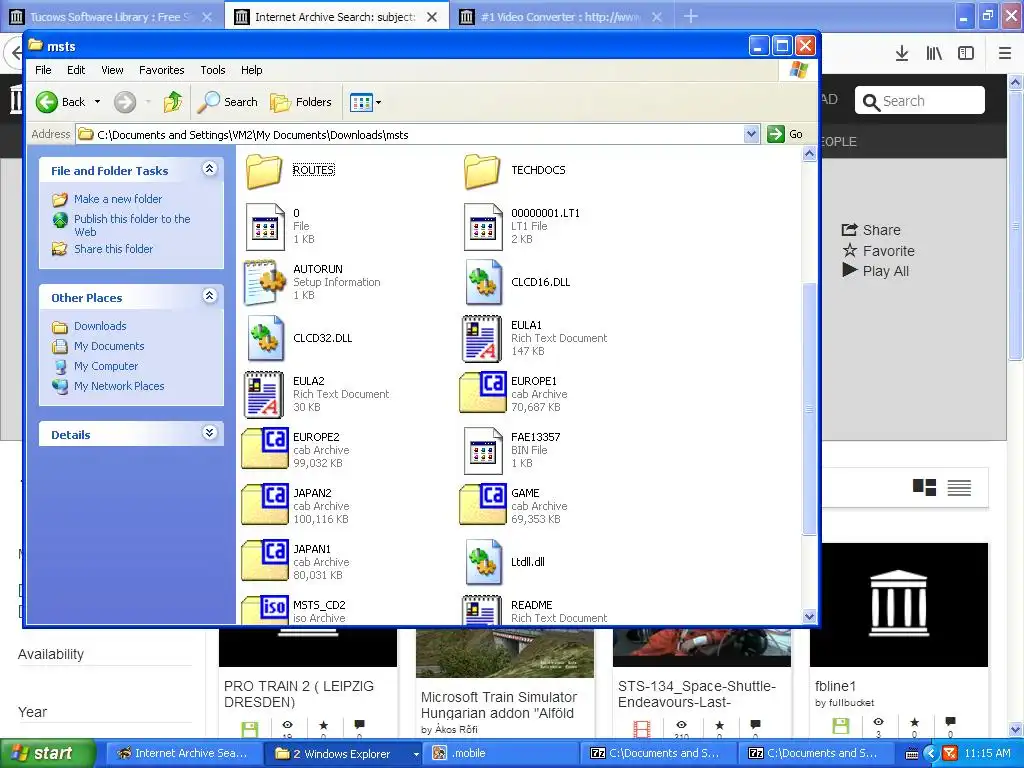Switch archive results to tile view

(x=924, y=487)
